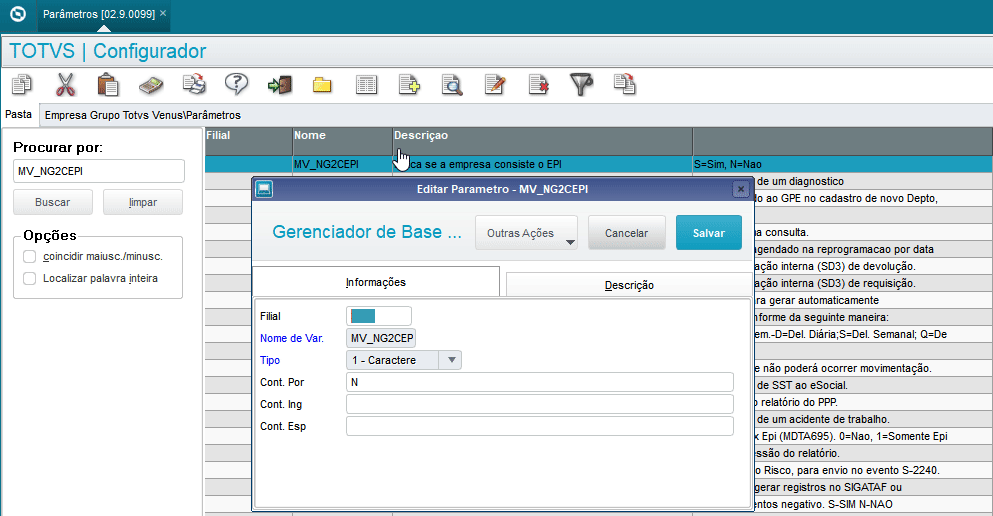Click the Cancelar button
The height and width of the screenshot is (516, 993).
click(x=626, y=232)
